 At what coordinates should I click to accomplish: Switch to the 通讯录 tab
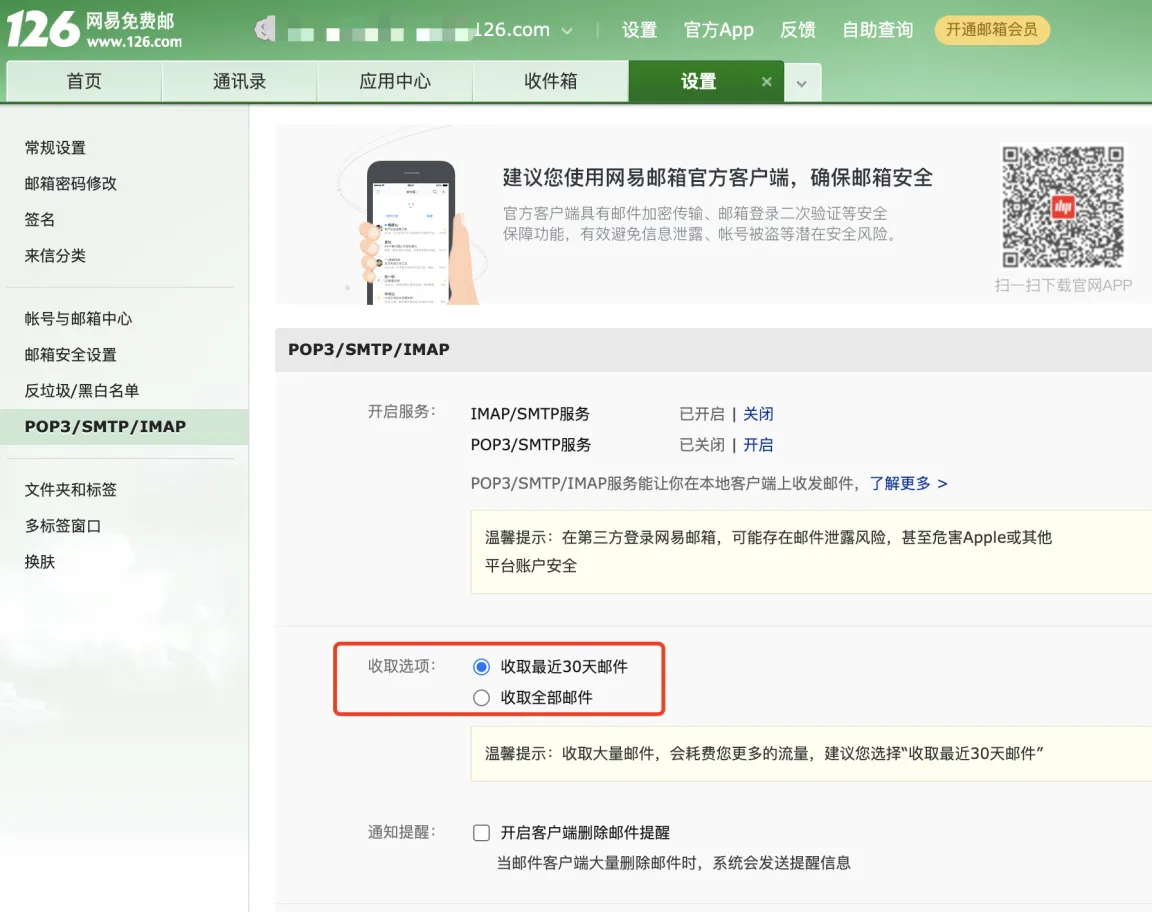click(x=240, y=82)
